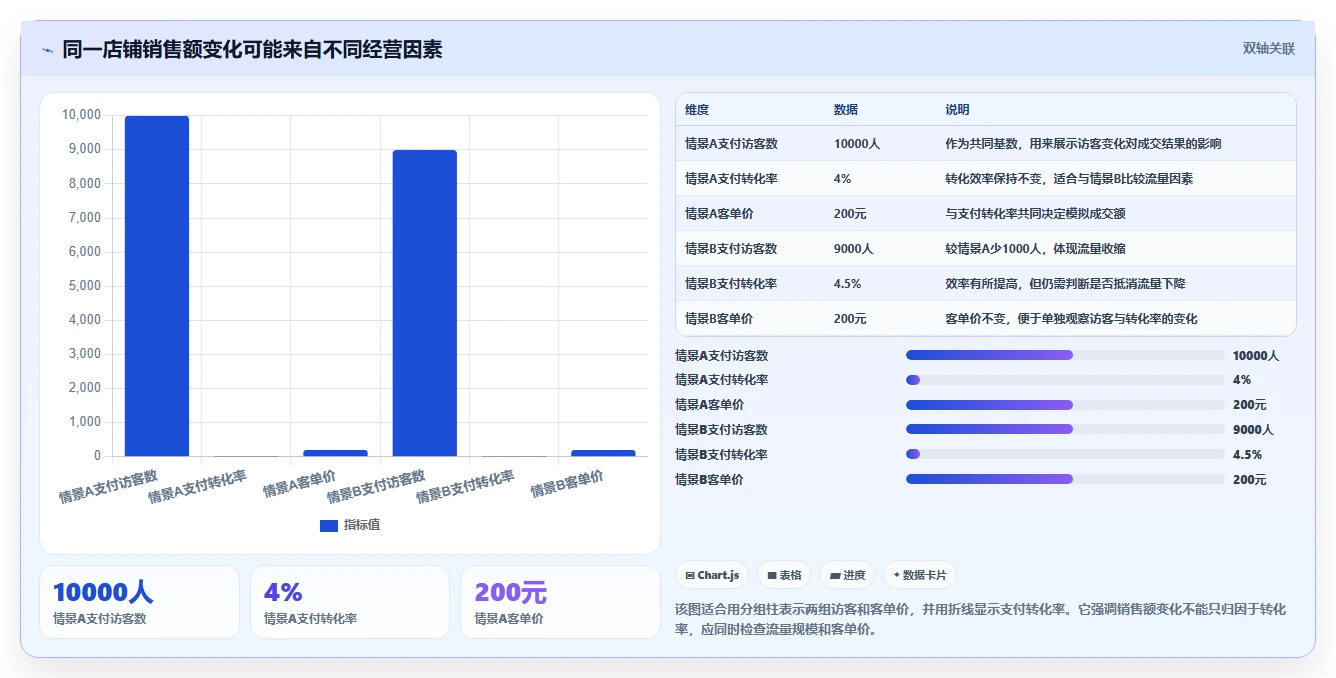Click the description starting with '作为共同基数'
Image resolution: width=1336 pixels, height=678 pixels.
pyautogui.click(x=1083, y=144)
